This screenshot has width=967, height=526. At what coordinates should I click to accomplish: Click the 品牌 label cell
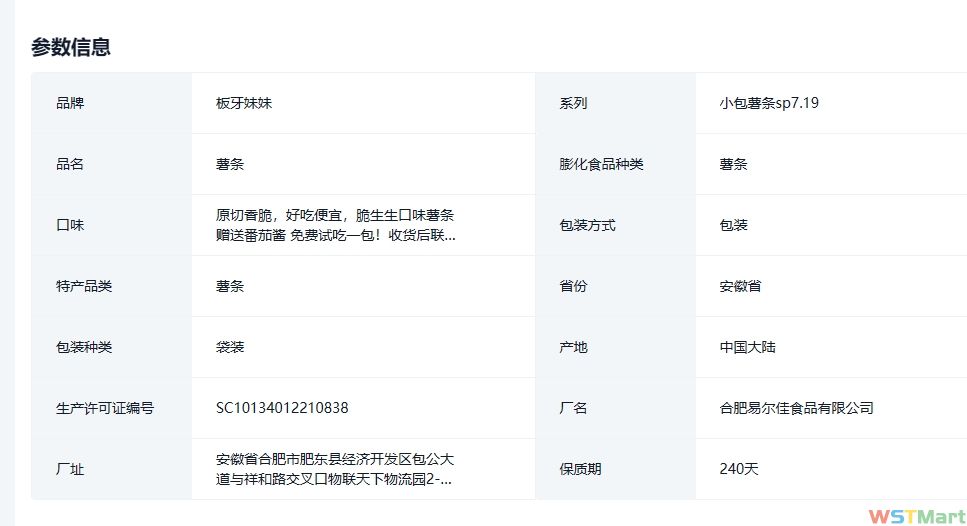[70, 103]
